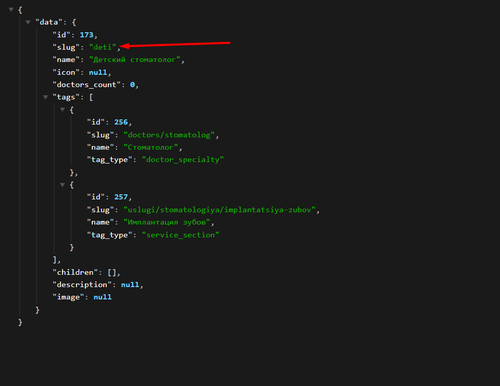Viewport: 500px width, 386px height.
Task: Select the "image" key
Action: [68, 297]
